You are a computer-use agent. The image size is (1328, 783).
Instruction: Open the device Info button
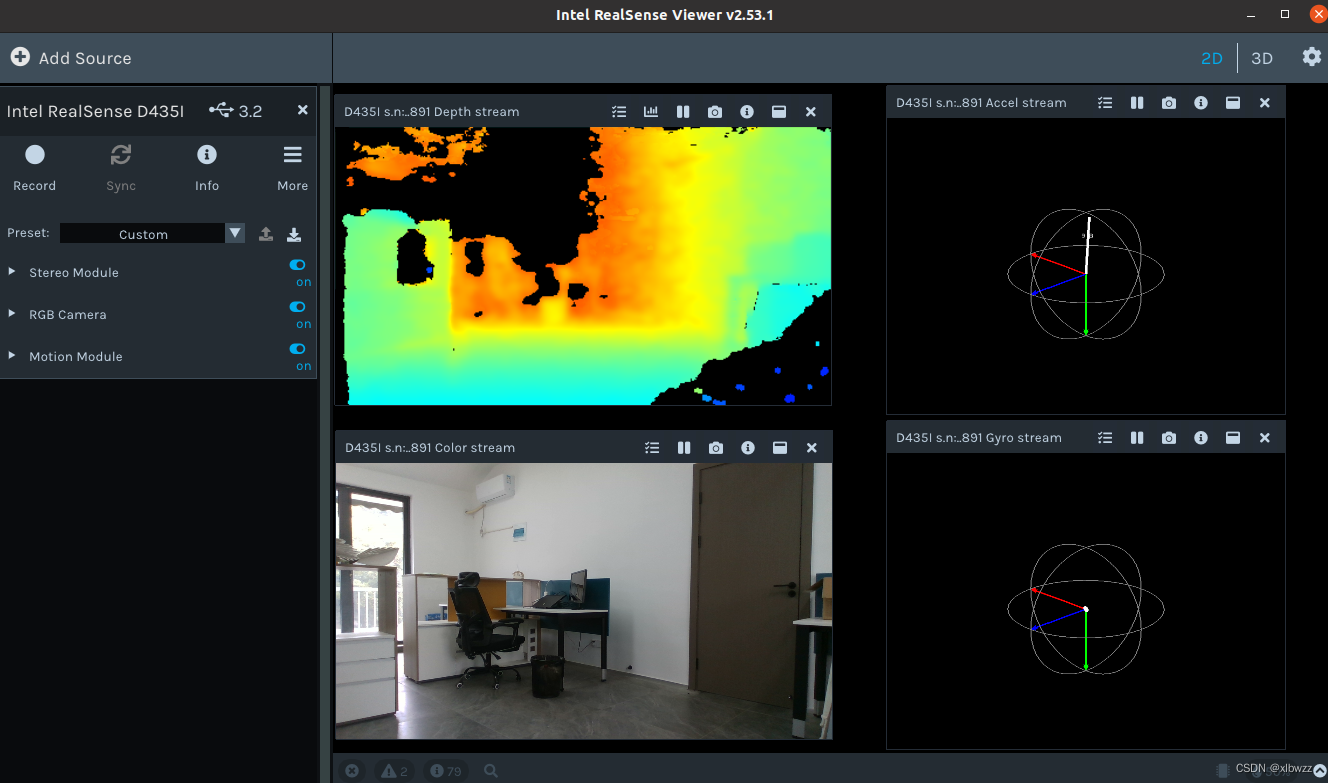[x=207, y=167]
